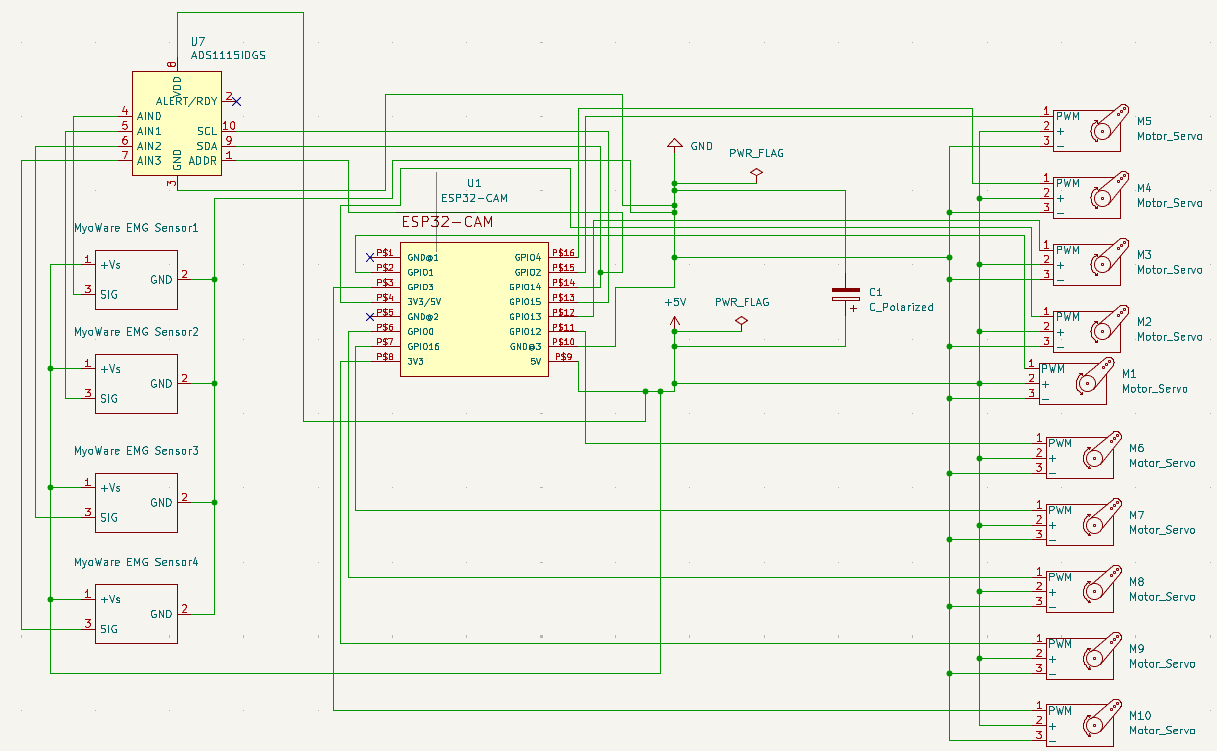The width and height of the screenshot is (1217, 751).
Task: Click the MyoWare EMG Sensor3 label
Action: (136, 451)
